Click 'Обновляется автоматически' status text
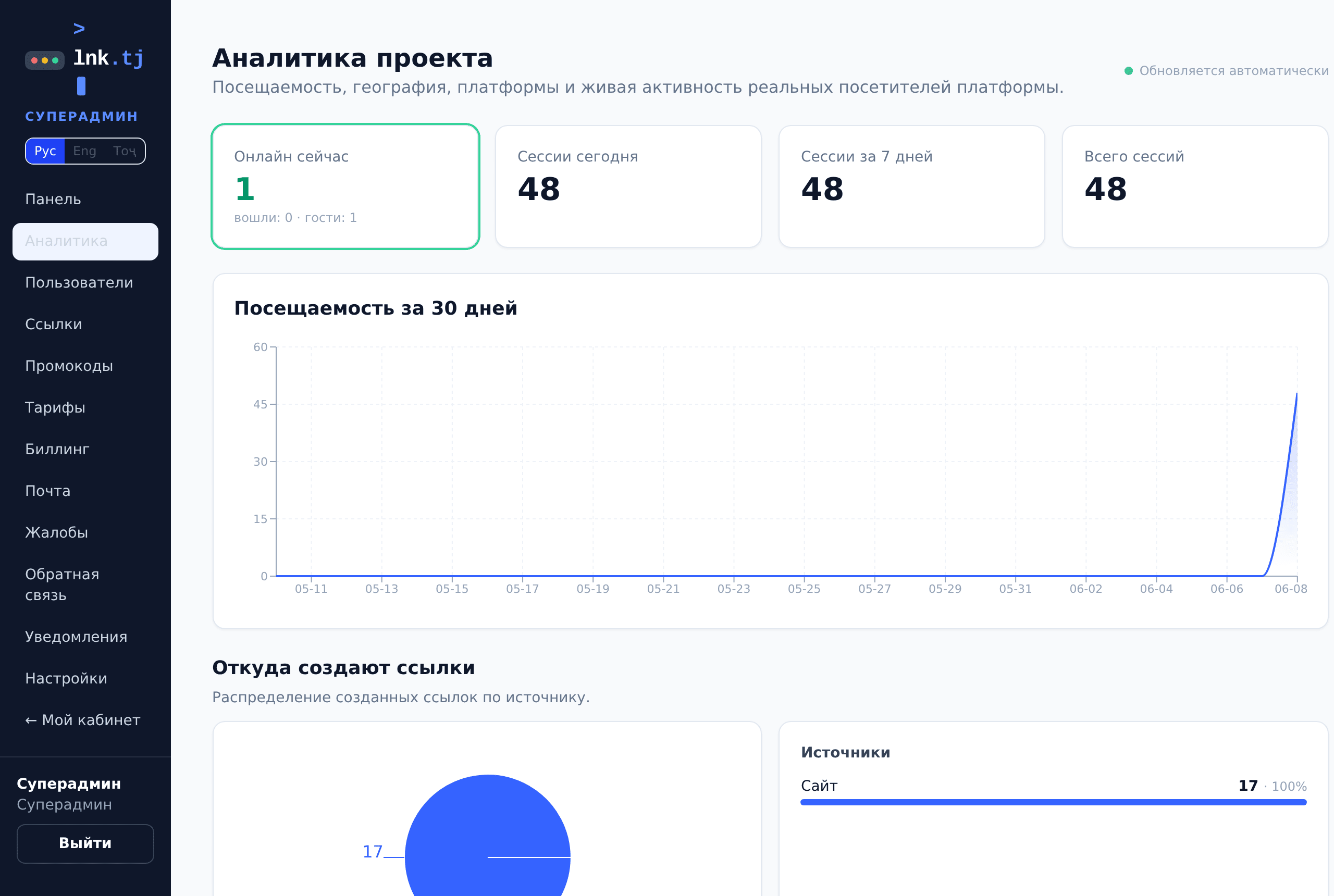This screenshot has height=896, width=1334. pyautogui.click(x=1234, y=71)
